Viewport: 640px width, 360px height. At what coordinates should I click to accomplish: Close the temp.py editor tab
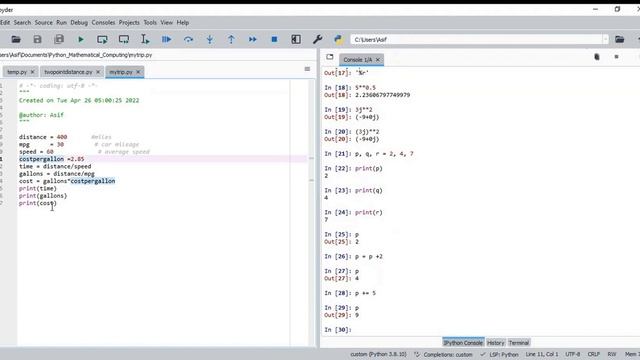click(x=33, y=72)
